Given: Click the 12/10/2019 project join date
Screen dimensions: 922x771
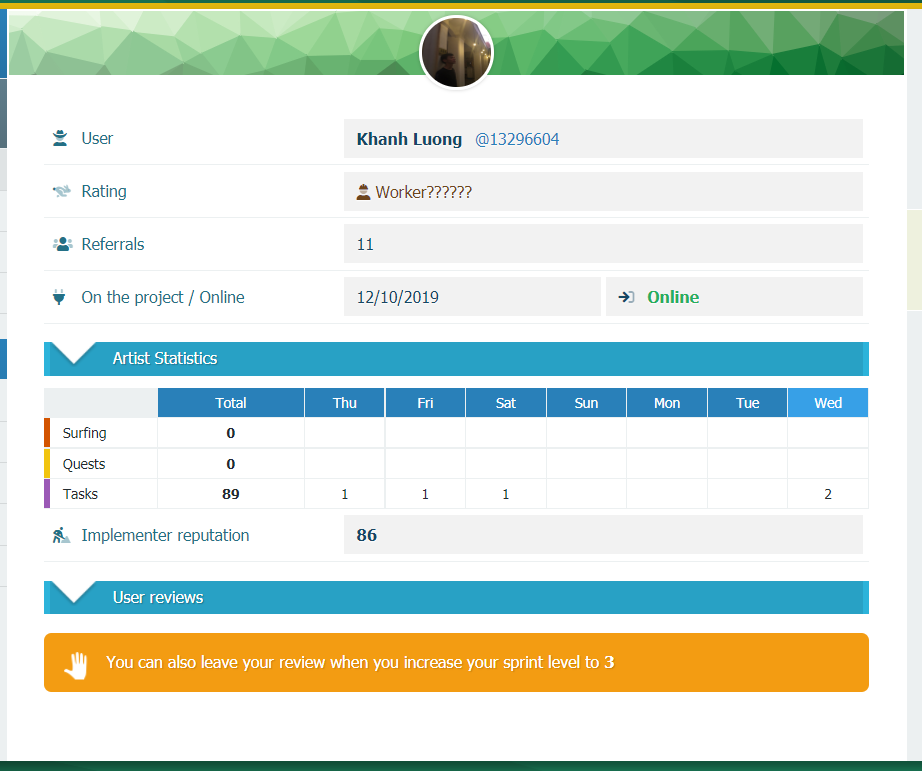Looking at the screenshot, I should pyautogui.click(x=397, y=297).
